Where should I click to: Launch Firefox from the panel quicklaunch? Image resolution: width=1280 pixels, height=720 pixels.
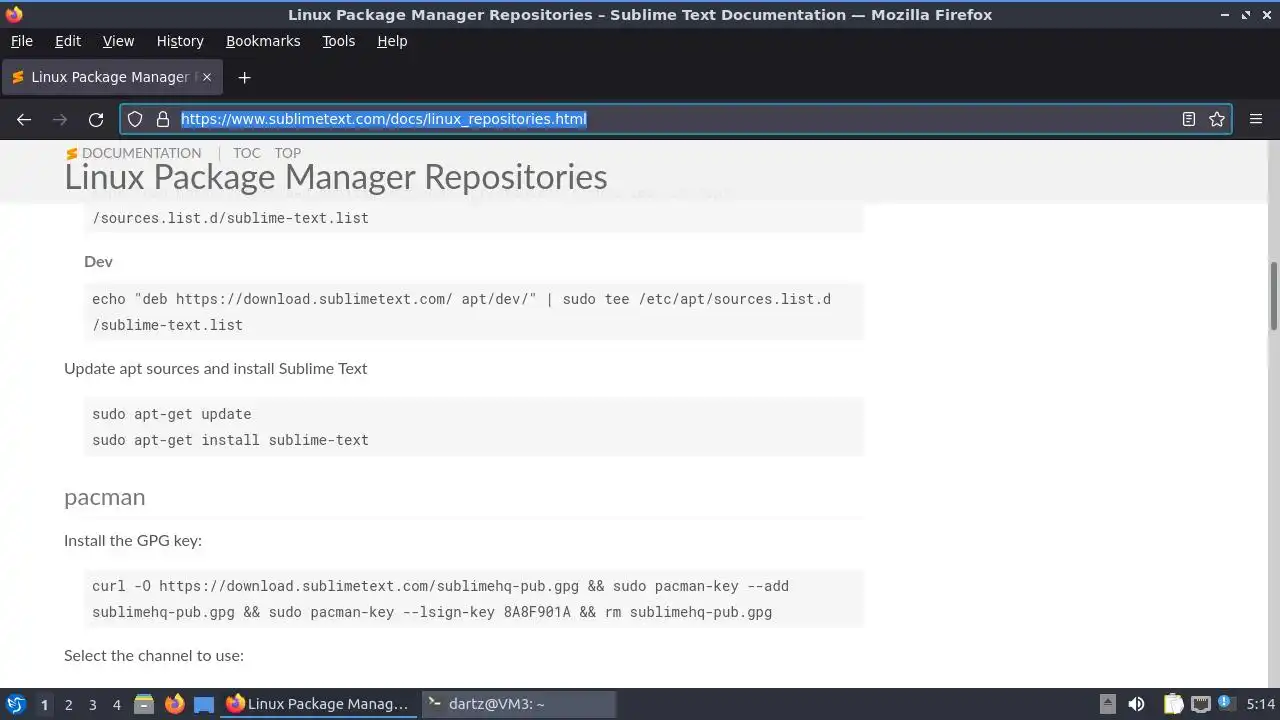(x=174, y=704)
